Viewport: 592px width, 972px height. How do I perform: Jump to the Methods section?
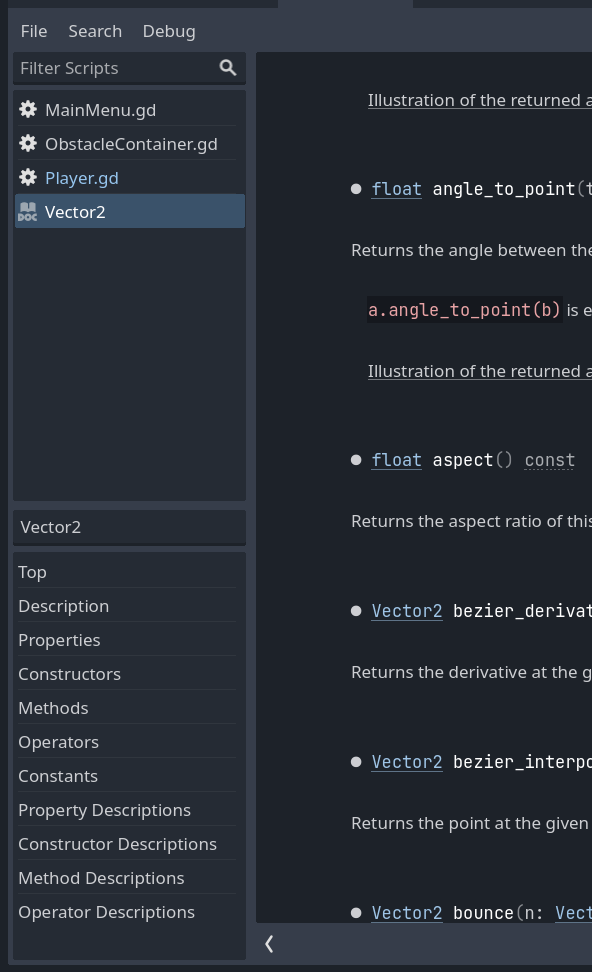click(x=53, y=707)
